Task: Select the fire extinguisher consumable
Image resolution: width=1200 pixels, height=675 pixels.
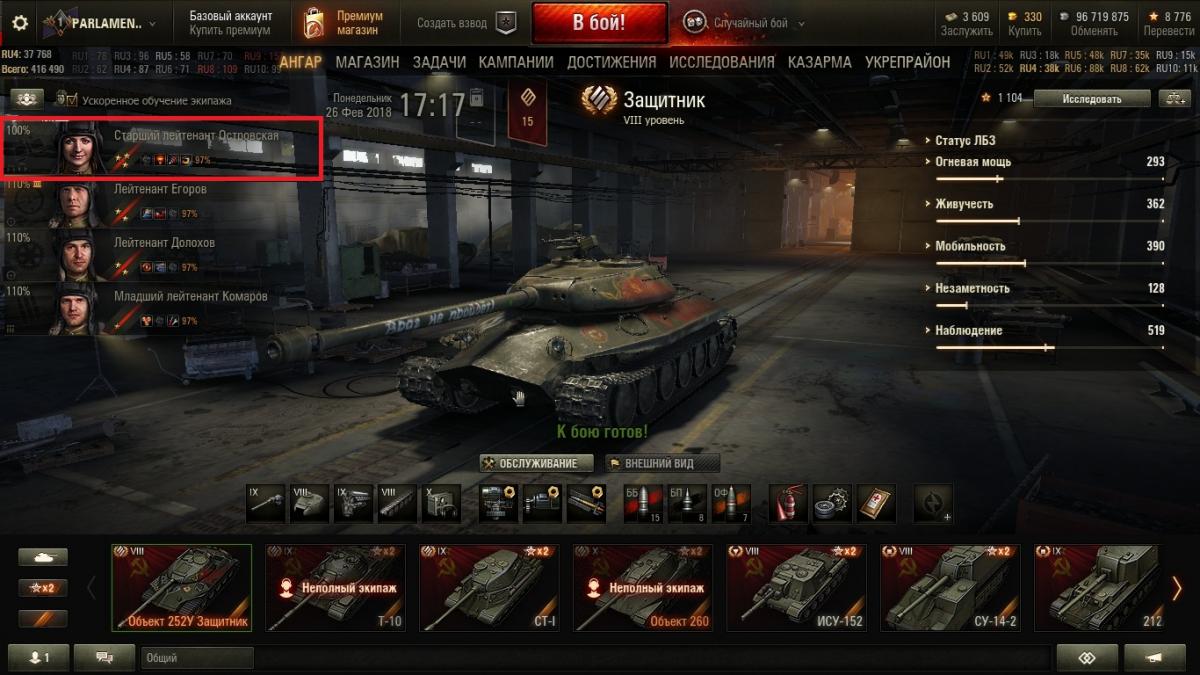Action: point(788,503)
